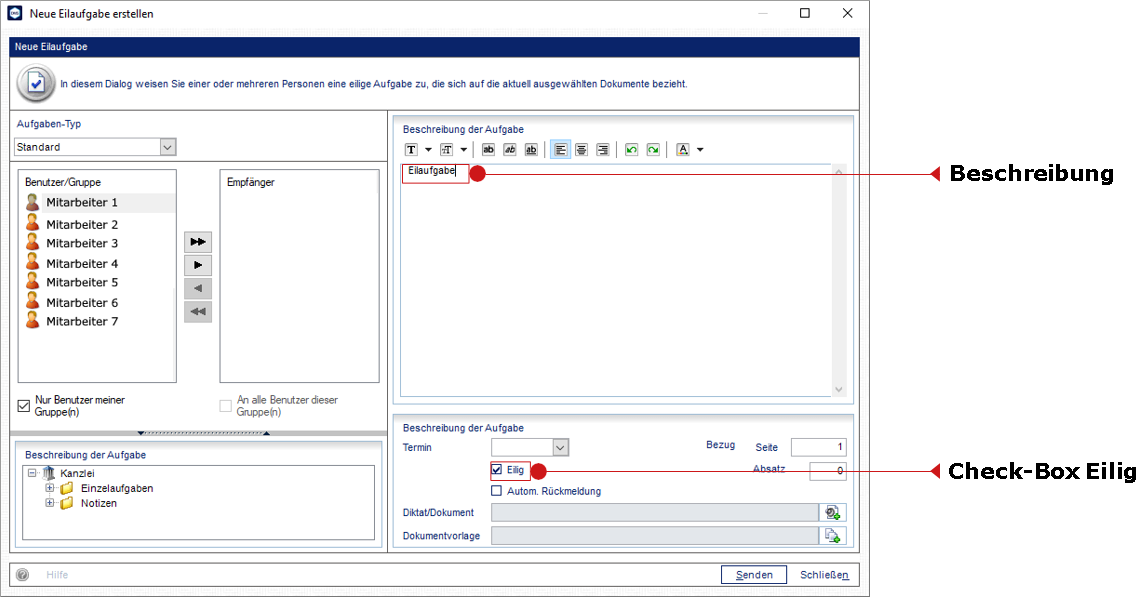Expand the font size dropdown arrow
The image size is (1139, 597).
pos(463,150)
